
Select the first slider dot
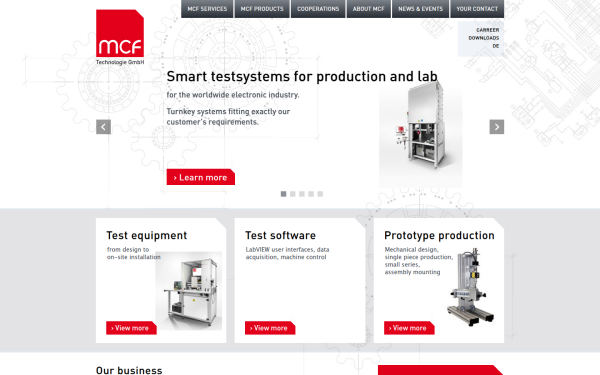click(284, 194)
